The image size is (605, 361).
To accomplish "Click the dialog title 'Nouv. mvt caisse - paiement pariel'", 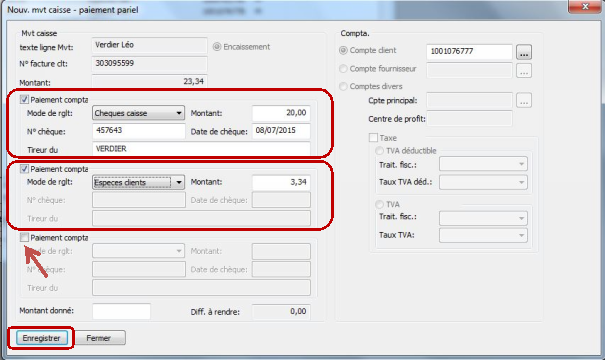I will pyautogui.click(x=73, y=10).
